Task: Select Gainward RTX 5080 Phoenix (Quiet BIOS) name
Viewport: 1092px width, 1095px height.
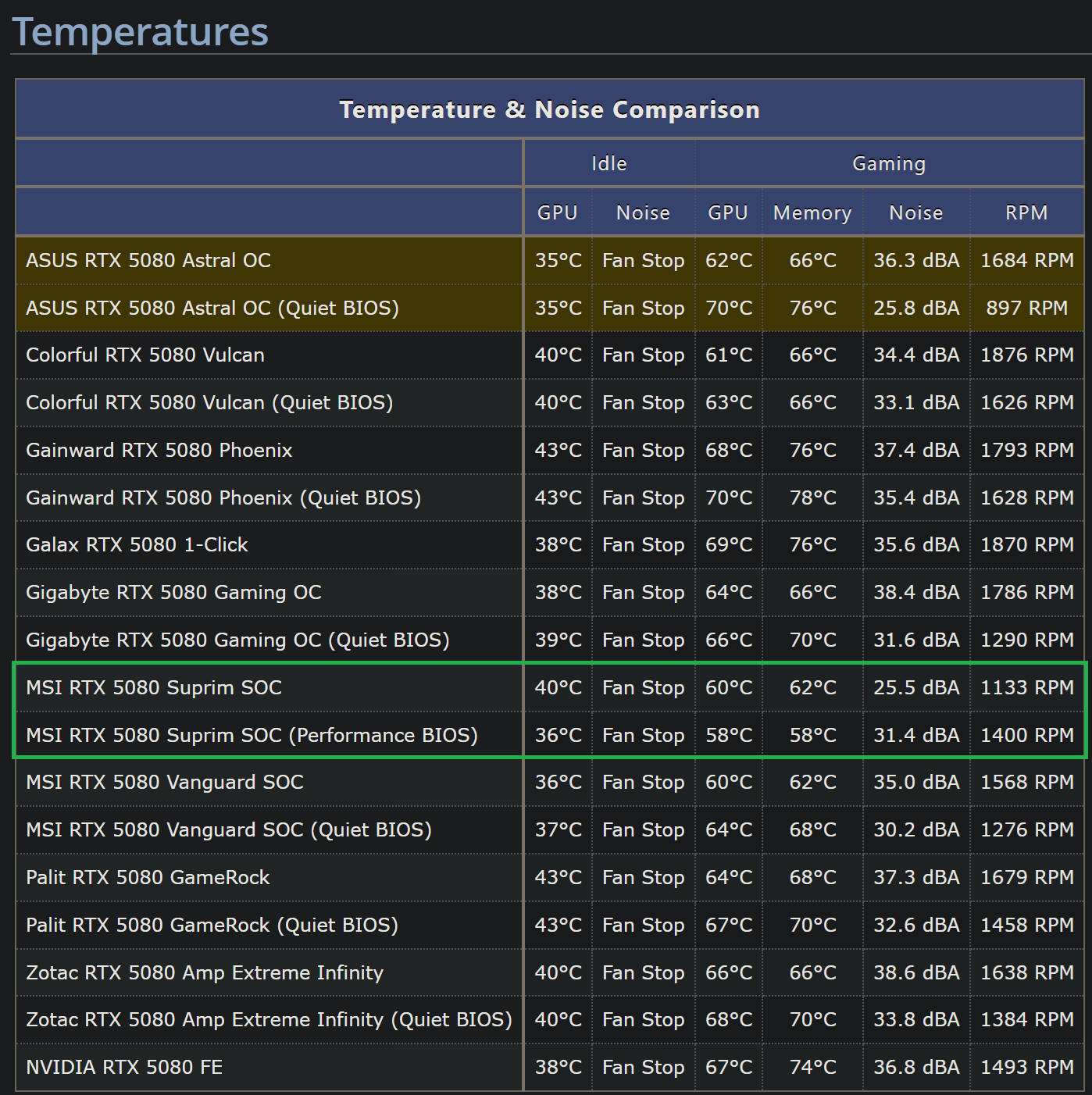Action: pos(223,498)
